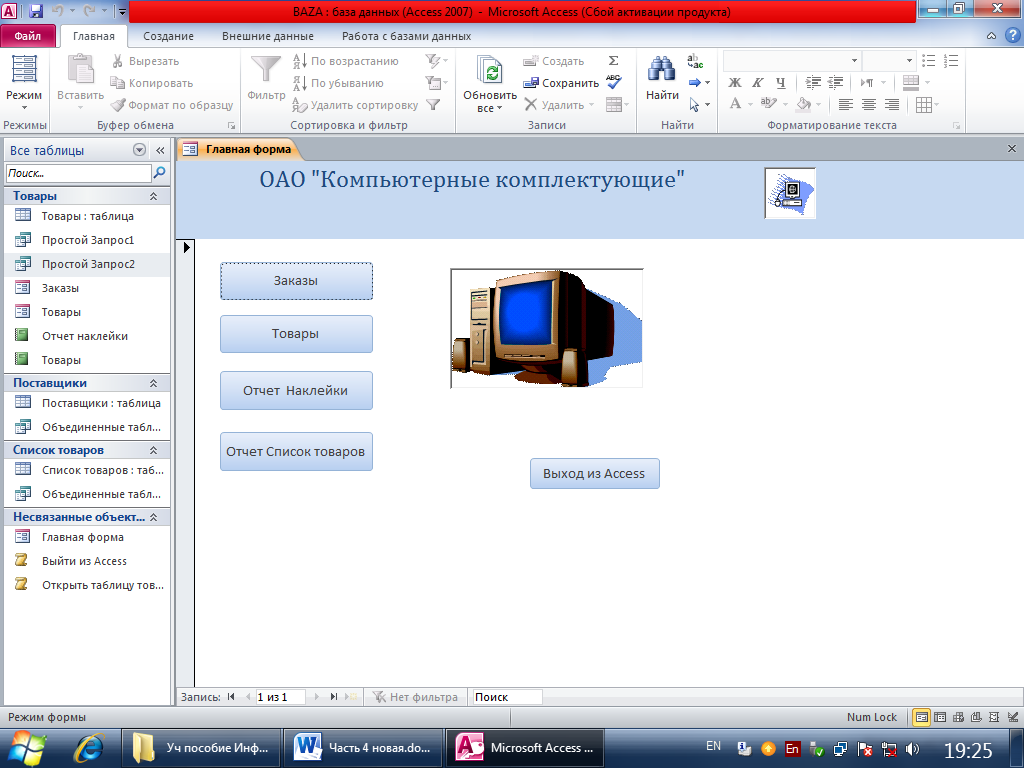Click the navigation pane Поиск box
Viewport: 1024px width, 768px height.
(x=78, y=173)
